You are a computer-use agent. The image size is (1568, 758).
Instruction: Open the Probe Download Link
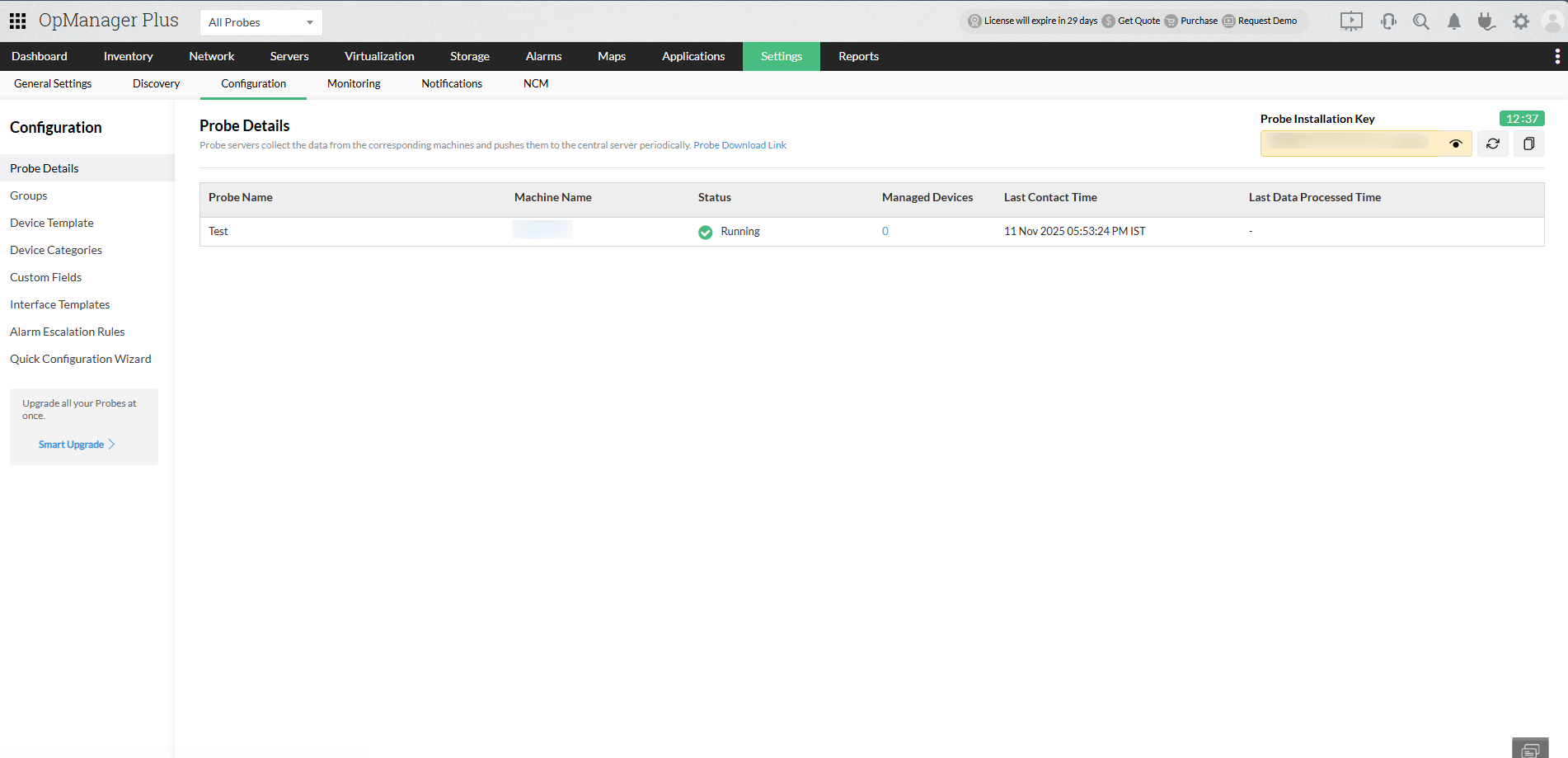coord(739,144)
